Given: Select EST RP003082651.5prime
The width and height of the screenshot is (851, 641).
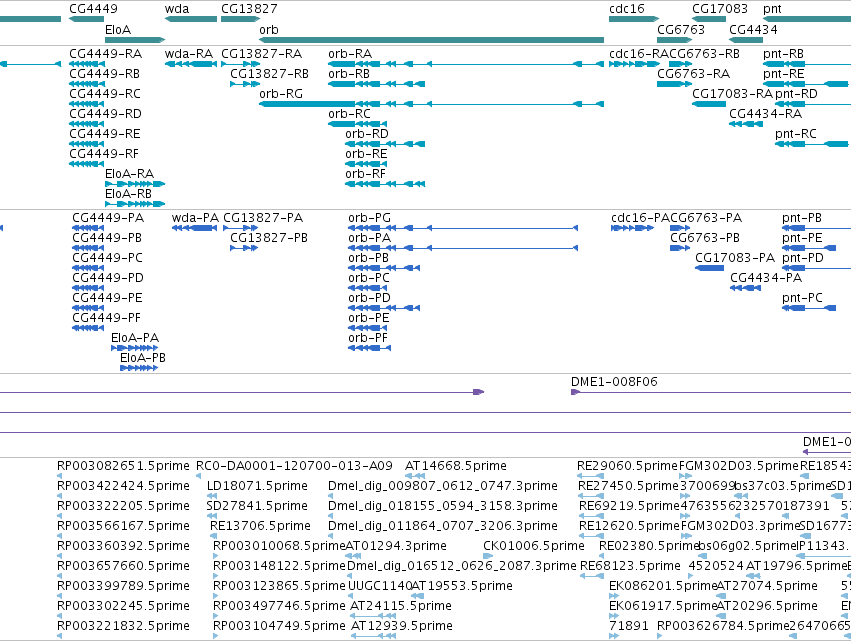Looking at the screenshot, I should (123, 466).
